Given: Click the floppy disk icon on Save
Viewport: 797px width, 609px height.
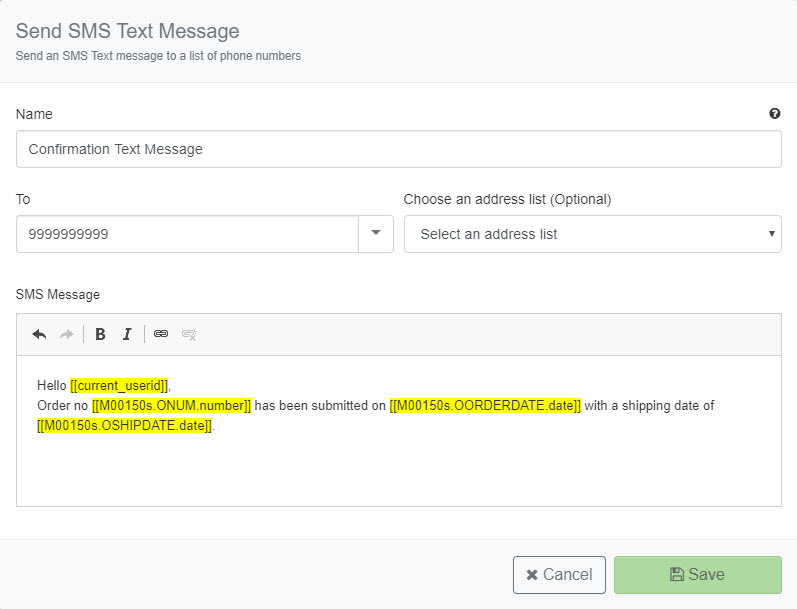Looking at the screenshot, I should click(677, 574).
